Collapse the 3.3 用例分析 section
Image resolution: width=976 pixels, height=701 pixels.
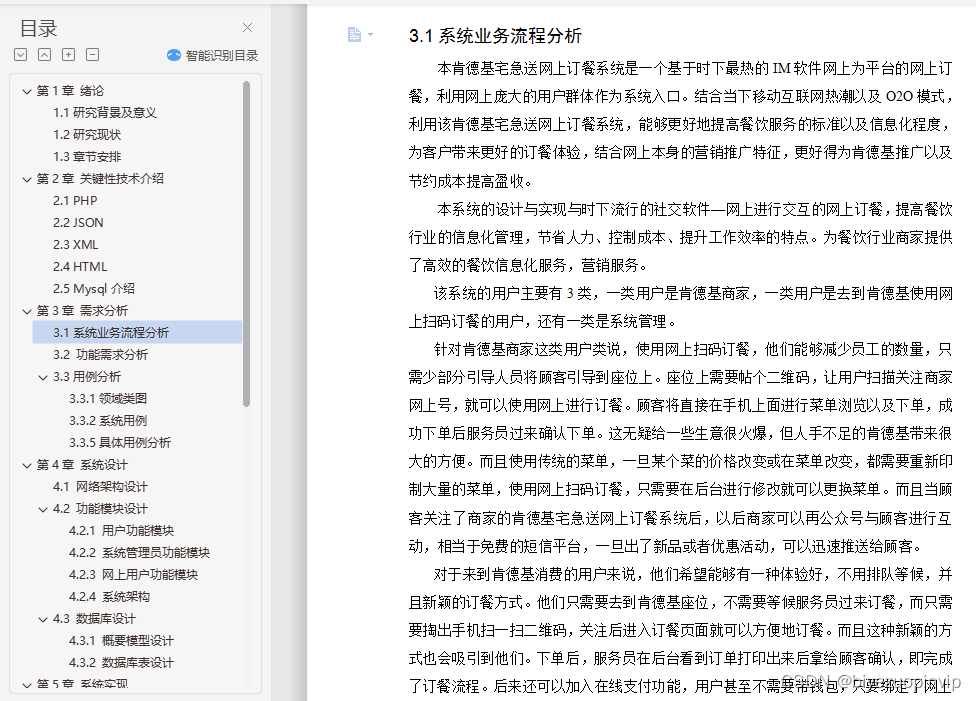click(x=43, y=377)
